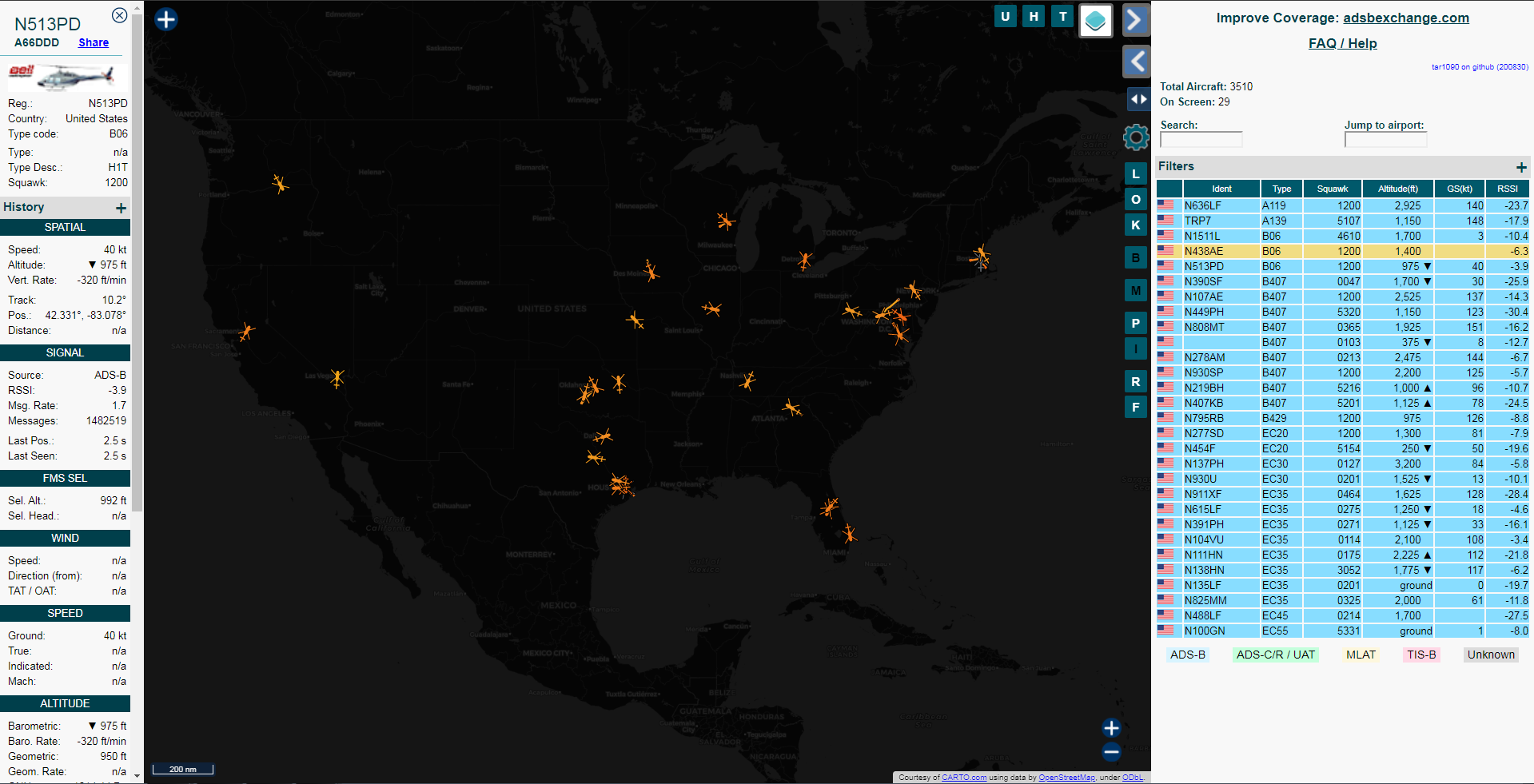Click the ADS-B legend swatch

point(1188,655)
